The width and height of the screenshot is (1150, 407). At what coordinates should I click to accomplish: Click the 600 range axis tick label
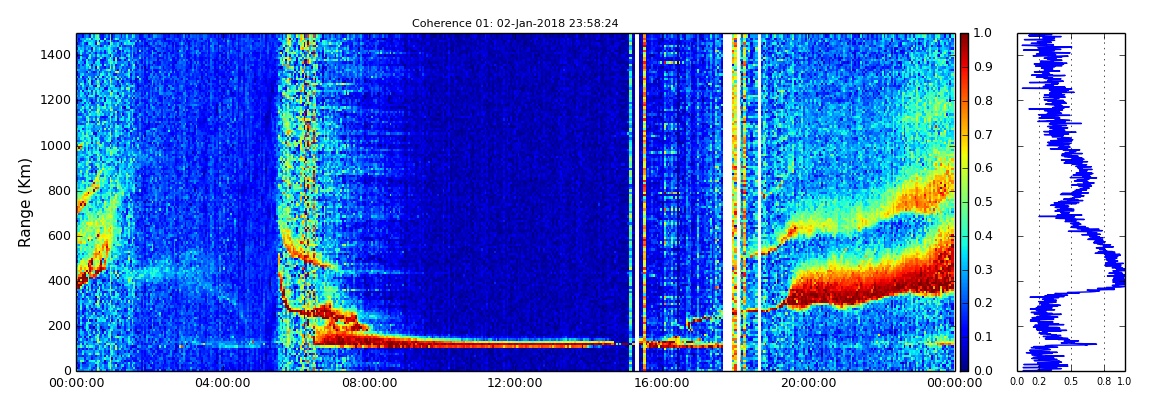(x=61, y=235)
